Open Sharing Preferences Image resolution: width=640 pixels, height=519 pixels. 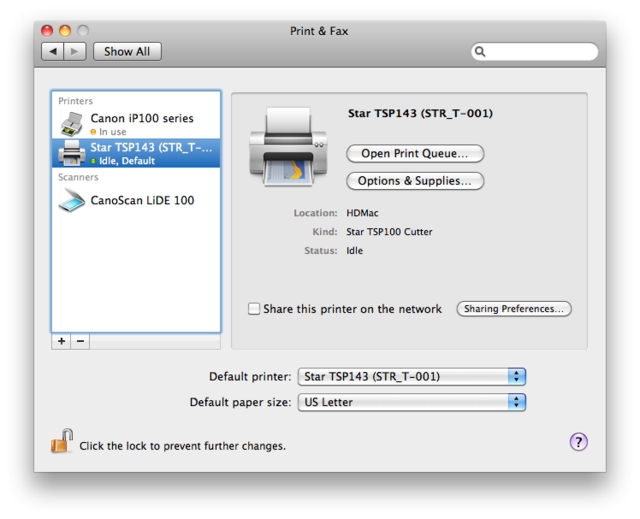coord(514,309)
